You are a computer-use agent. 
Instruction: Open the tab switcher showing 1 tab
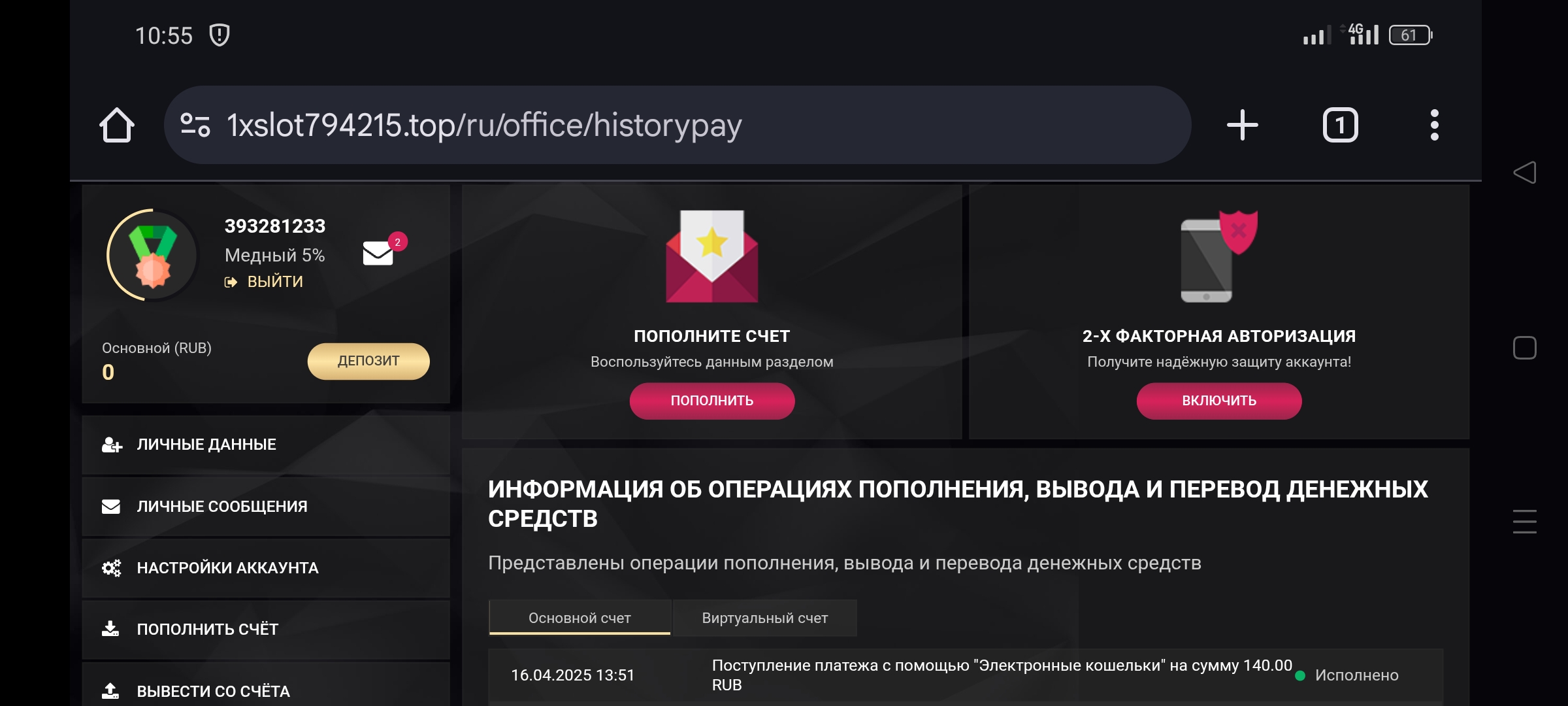coord(1340,125)
